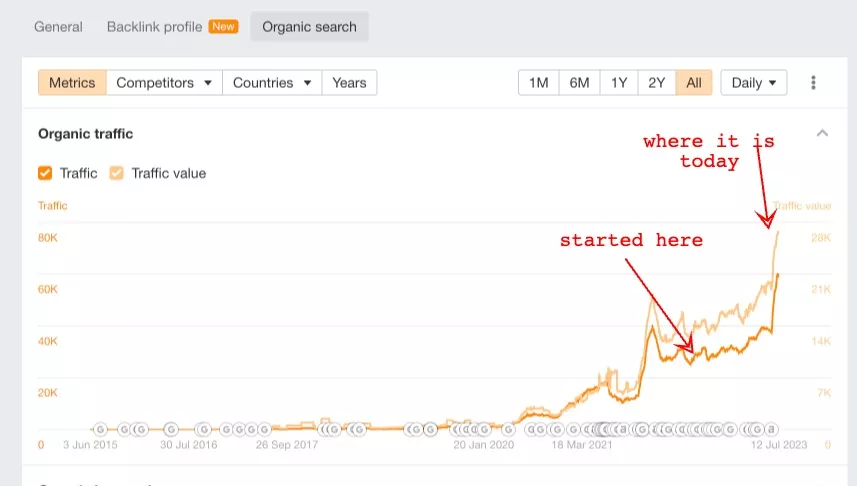857x486 pixels.
Task: Select the Organic search tab
Action: tap(309, 27)
